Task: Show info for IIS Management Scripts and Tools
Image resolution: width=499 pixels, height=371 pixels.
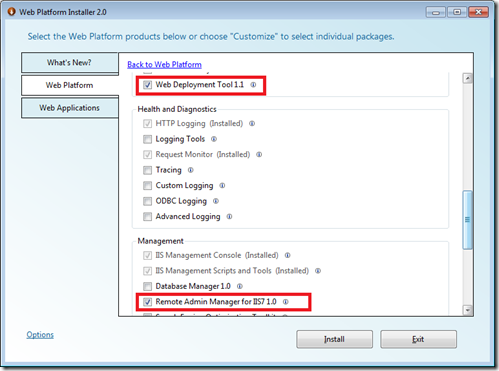Action: click(x=318, y=271)
